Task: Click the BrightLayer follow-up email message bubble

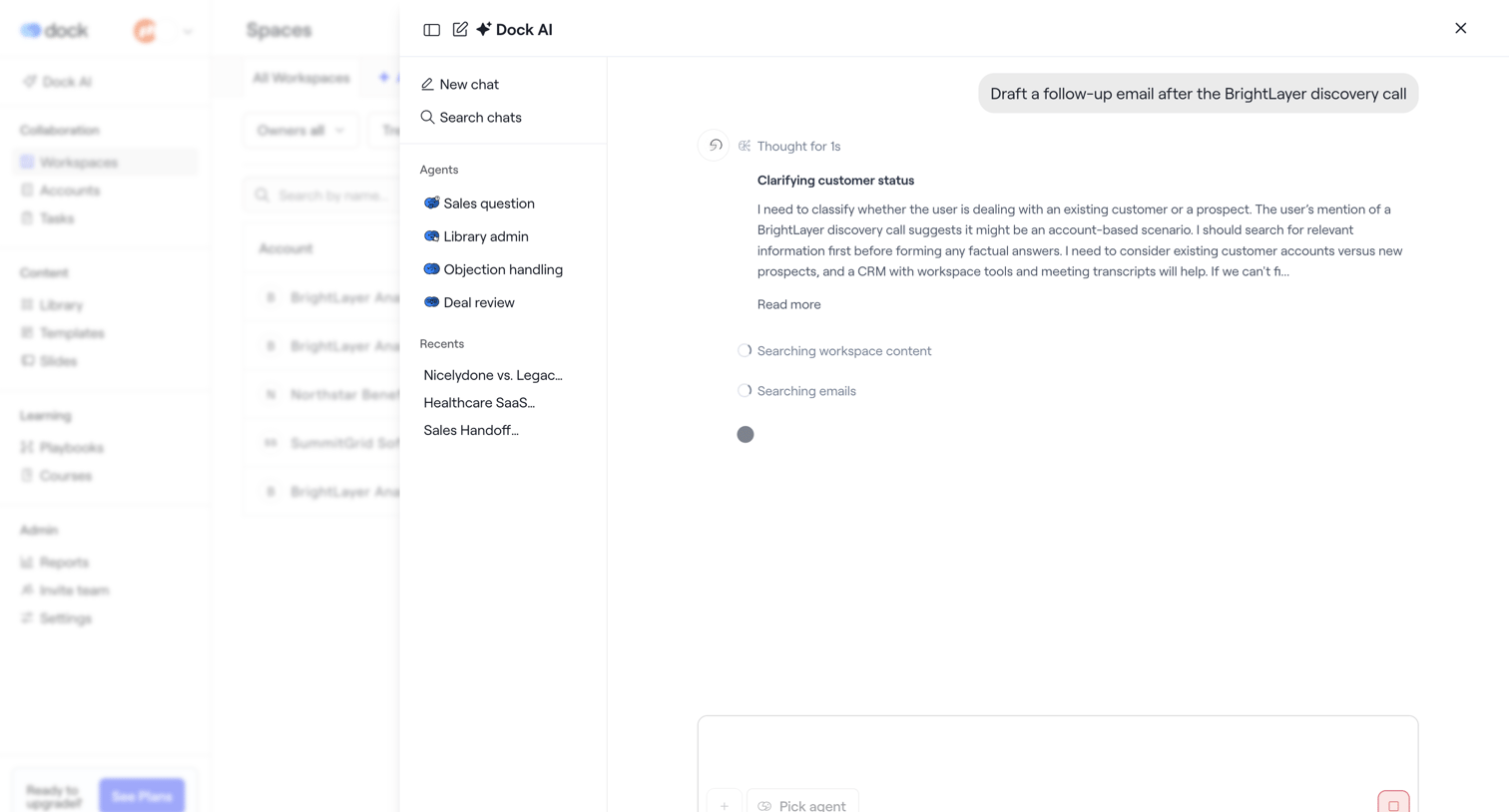Action: click(1198, 94)
